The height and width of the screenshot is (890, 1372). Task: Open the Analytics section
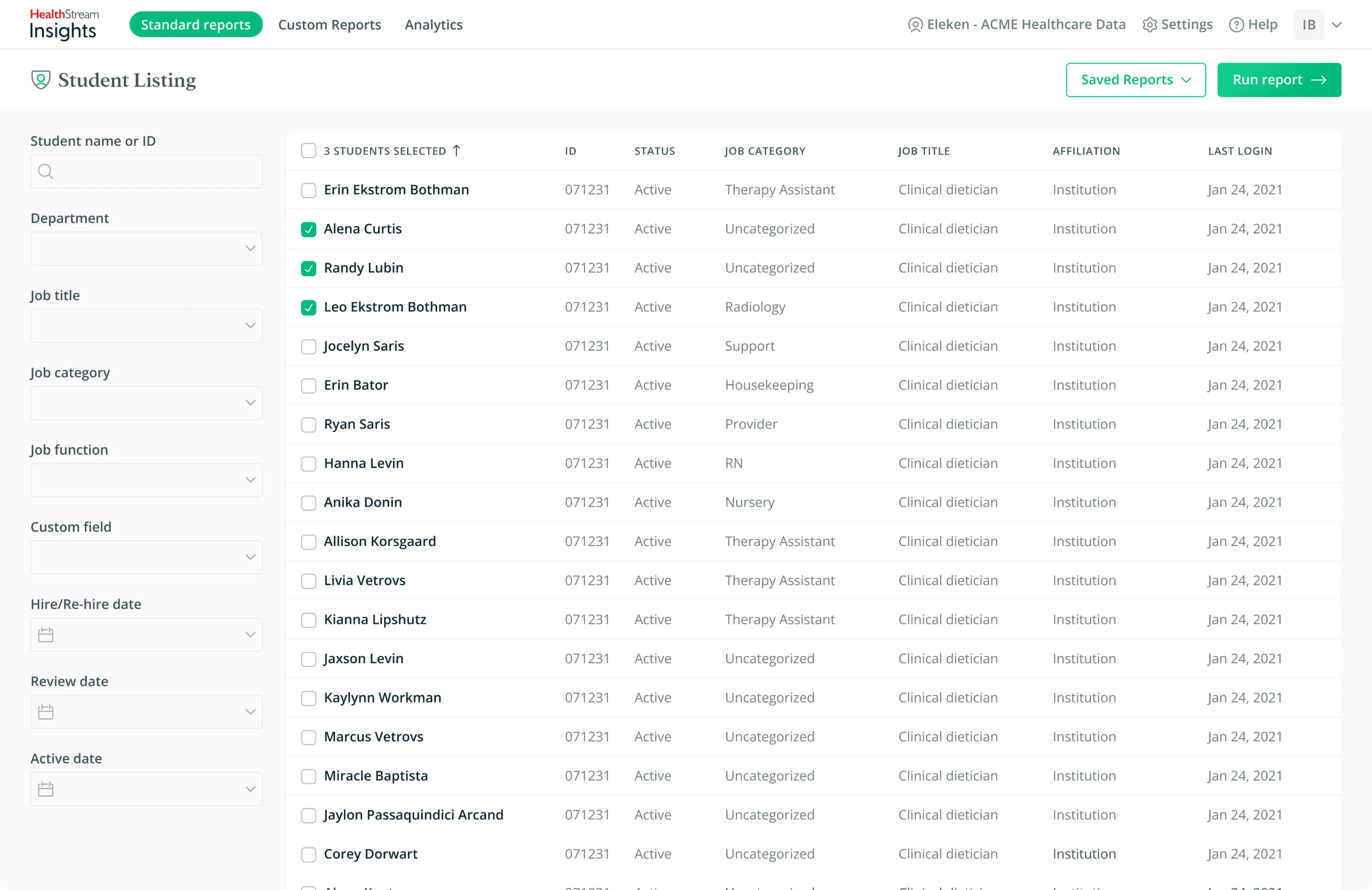coord(433,25)
